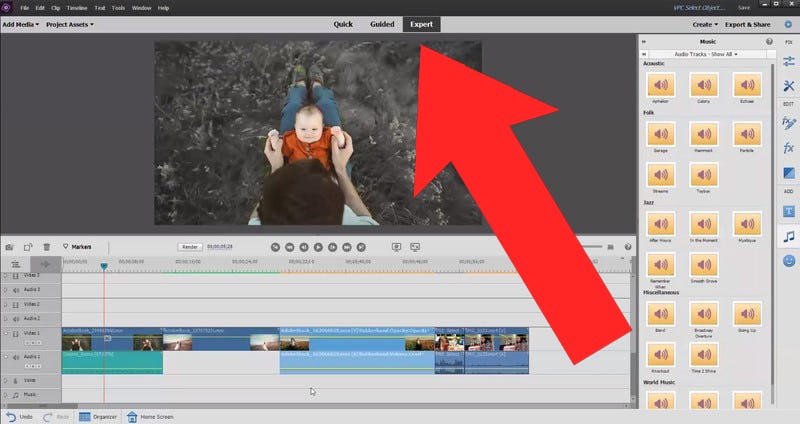Open the Tools panel wrench icon
The height and width of the screenshot is (424, 800).
788,89
